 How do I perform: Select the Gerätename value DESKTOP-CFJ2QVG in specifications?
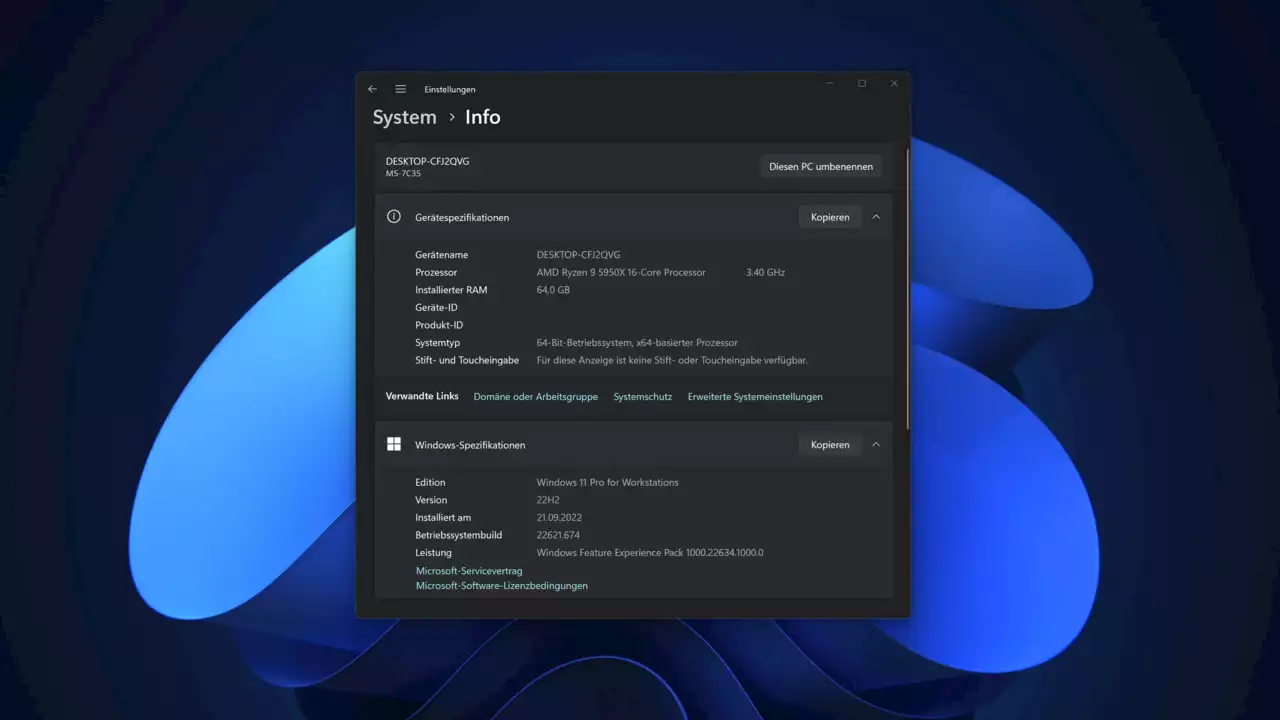coord(578,255)
